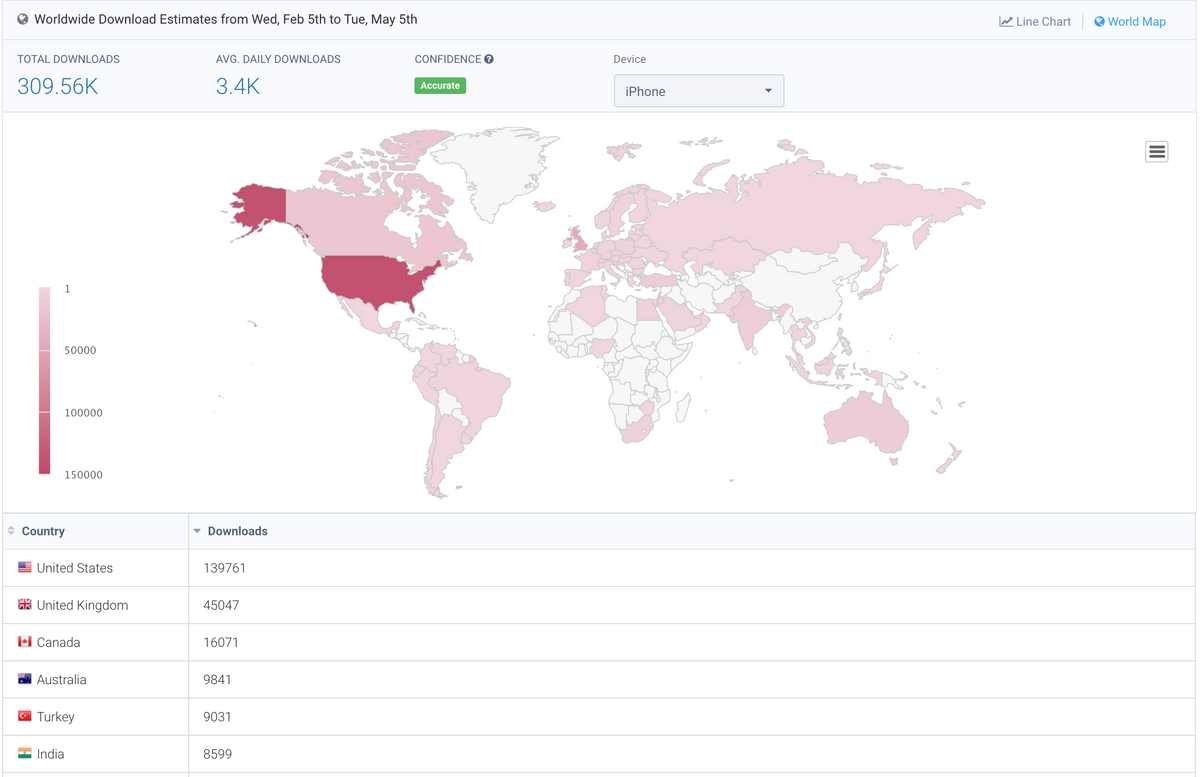Viewport: 1200px width, 777px height.
Task: Open the chart hamburger menu icon
Action: 1157,151
